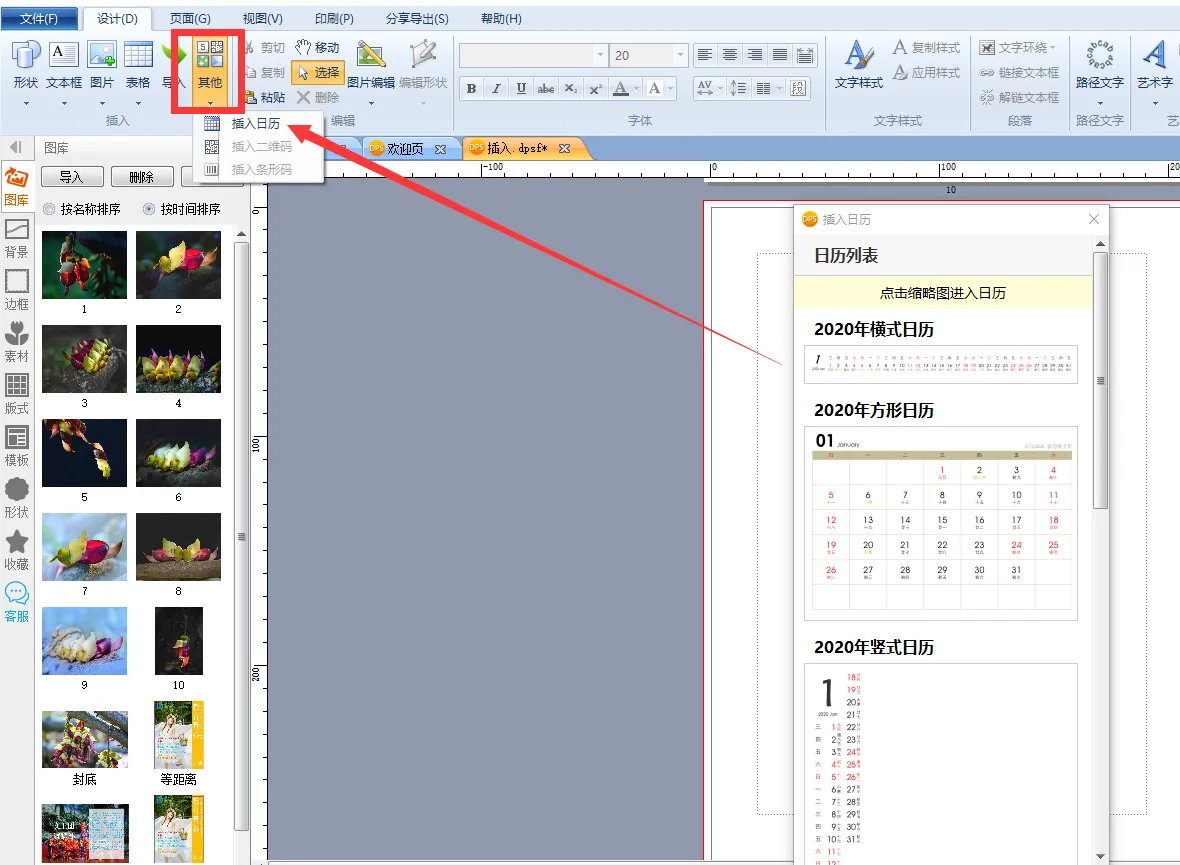Click font color A swatch
The width and height of the screenshot is (1180, 865).
click(x=620, y=88)
